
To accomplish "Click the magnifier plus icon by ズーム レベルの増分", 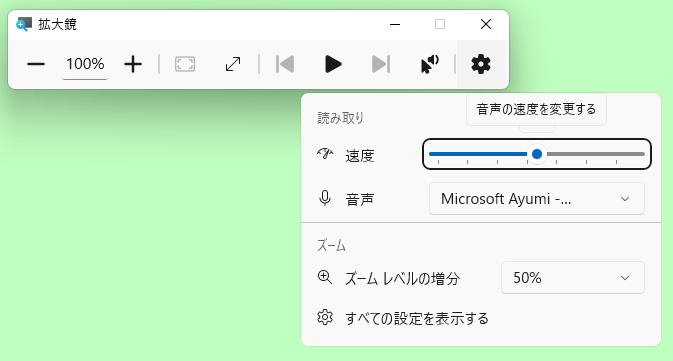I will 325,277.
